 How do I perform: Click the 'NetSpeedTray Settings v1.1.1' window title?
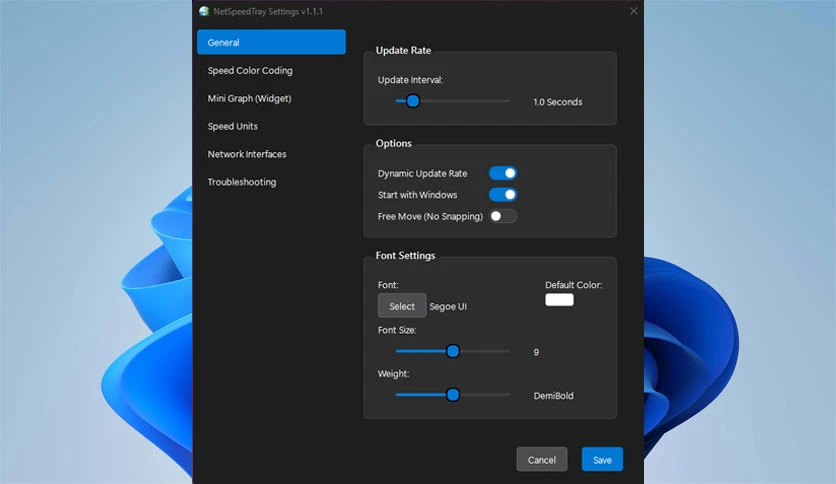tap(268, 11)
